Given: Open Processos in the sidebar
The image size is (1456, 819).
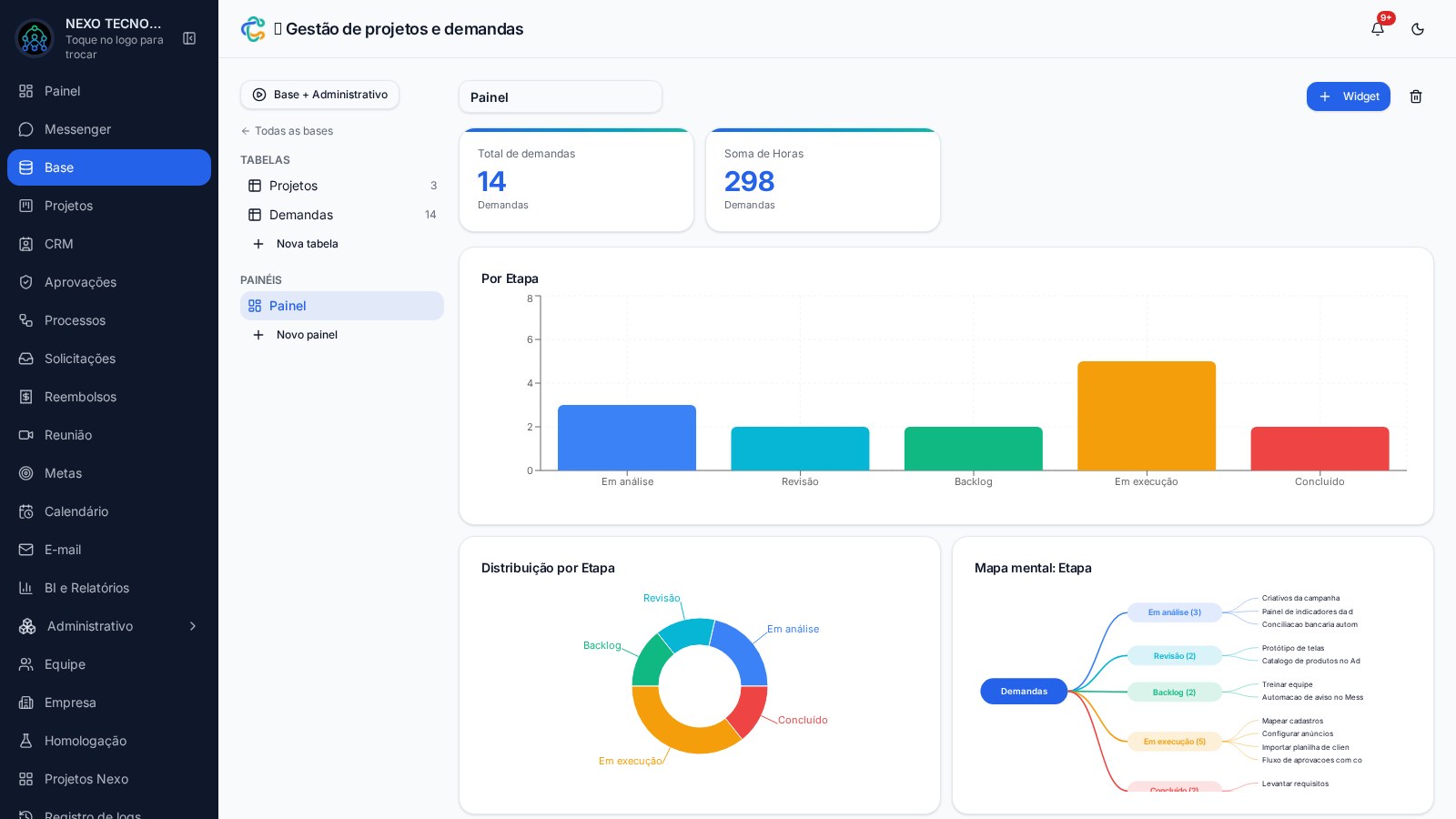Looking at the screenshot, I should tap(109, 320).
